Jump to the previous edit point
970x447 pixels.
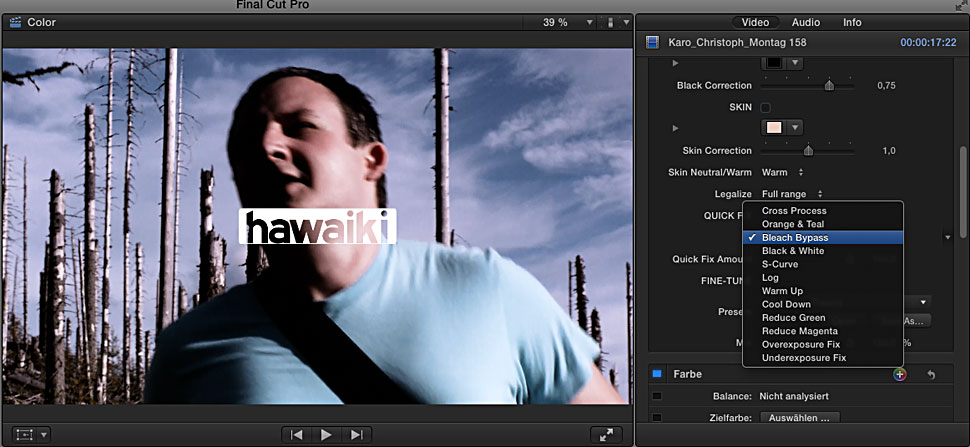[x=296, y=434]
